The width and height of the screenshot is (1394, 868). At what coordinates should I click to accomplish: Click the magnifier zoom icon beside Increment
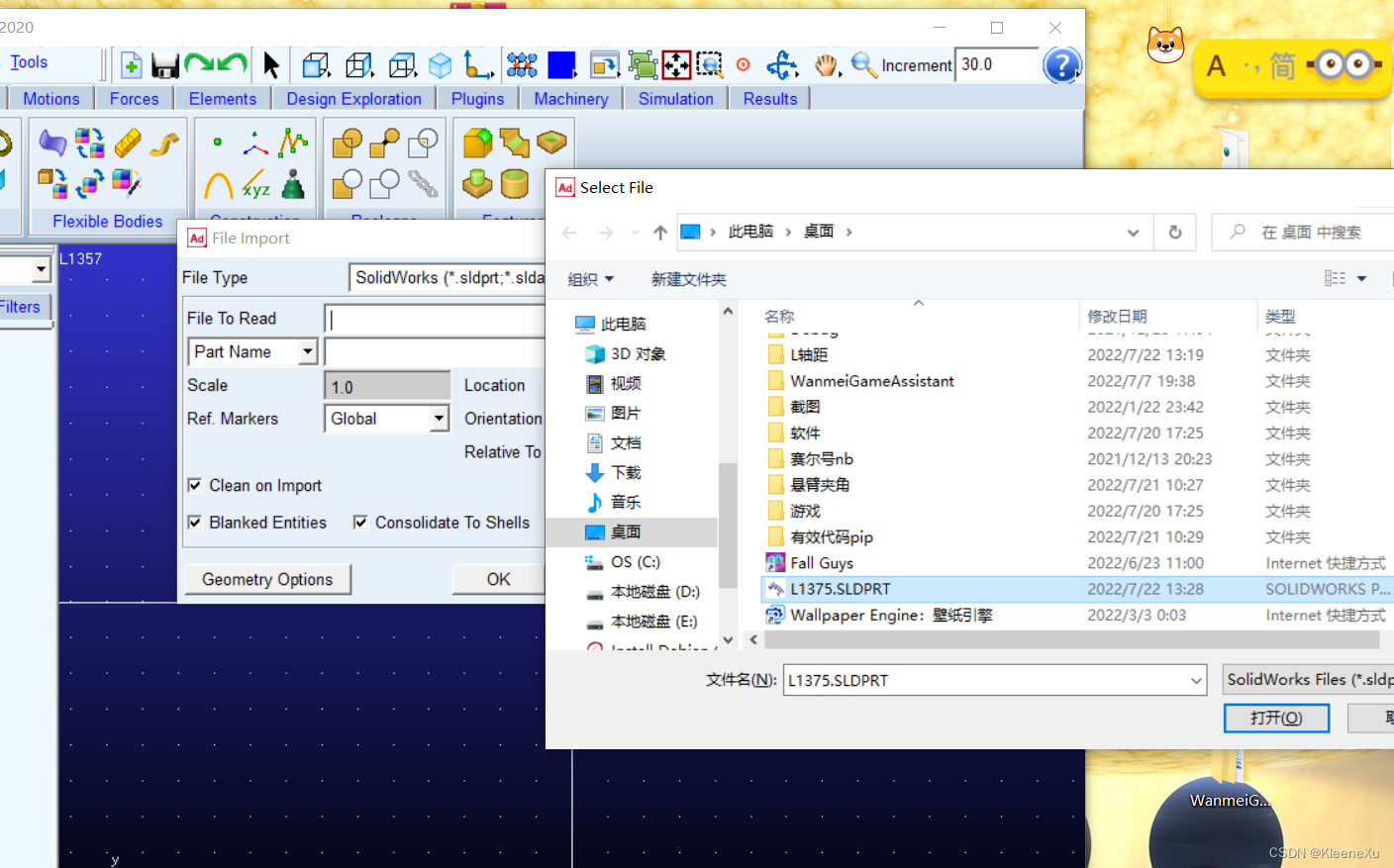click(862, 65)
